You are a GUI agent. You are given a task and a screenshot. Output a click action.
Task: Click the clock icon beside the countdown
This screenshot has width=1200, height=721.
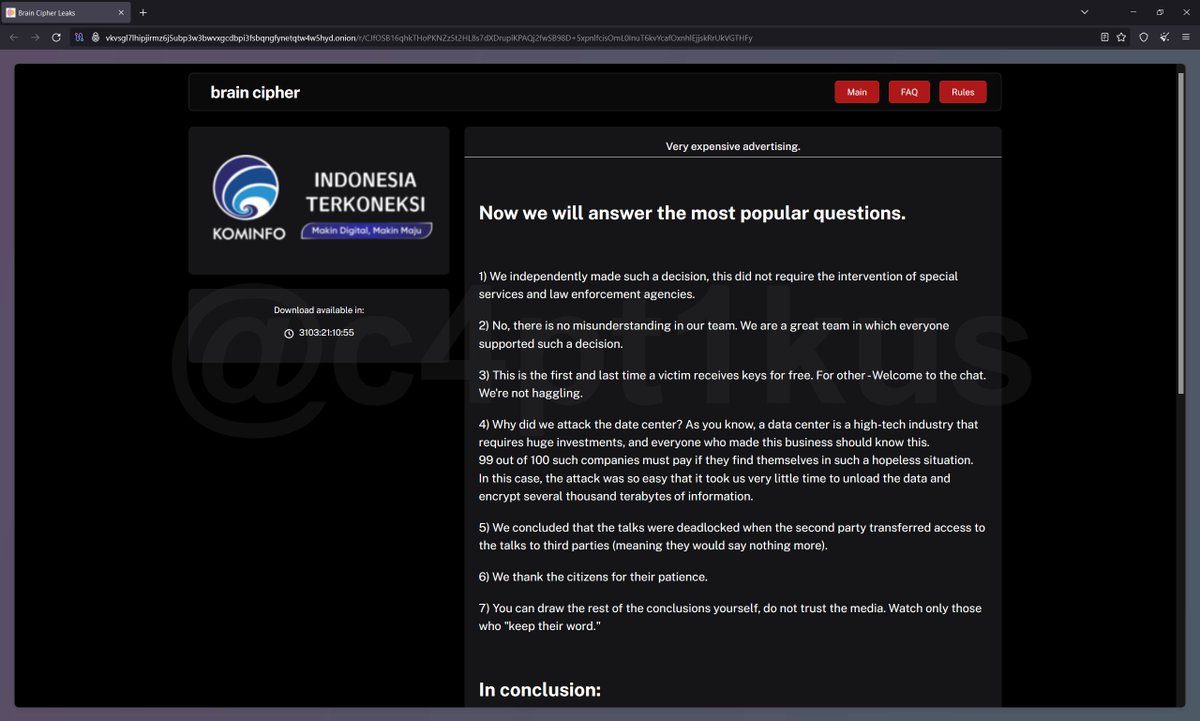pyautogui.click(x=289, y=333)
